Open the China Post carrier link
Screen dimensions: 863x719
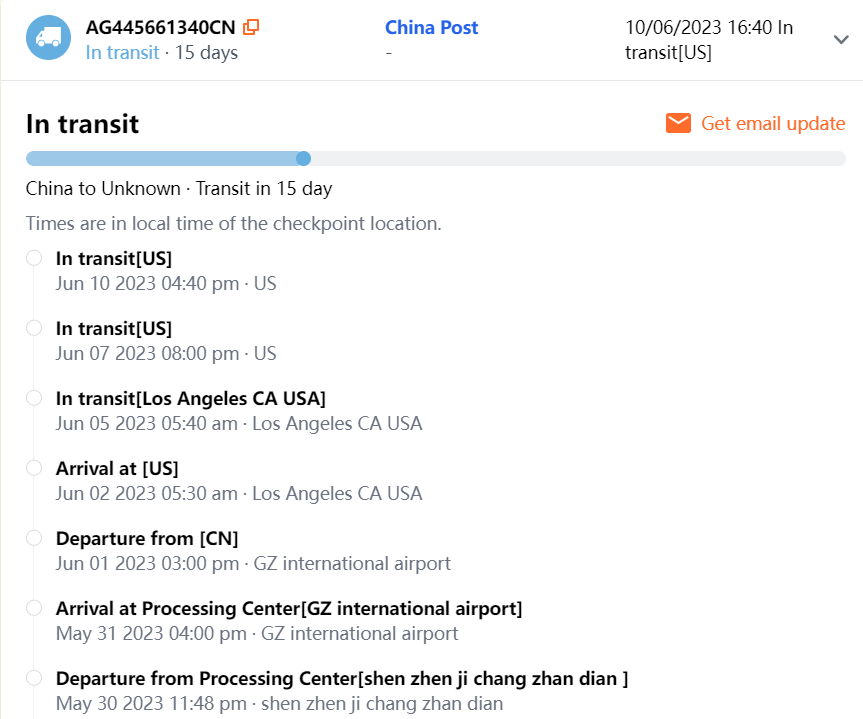pyautogui.click(x=431, y=27)
